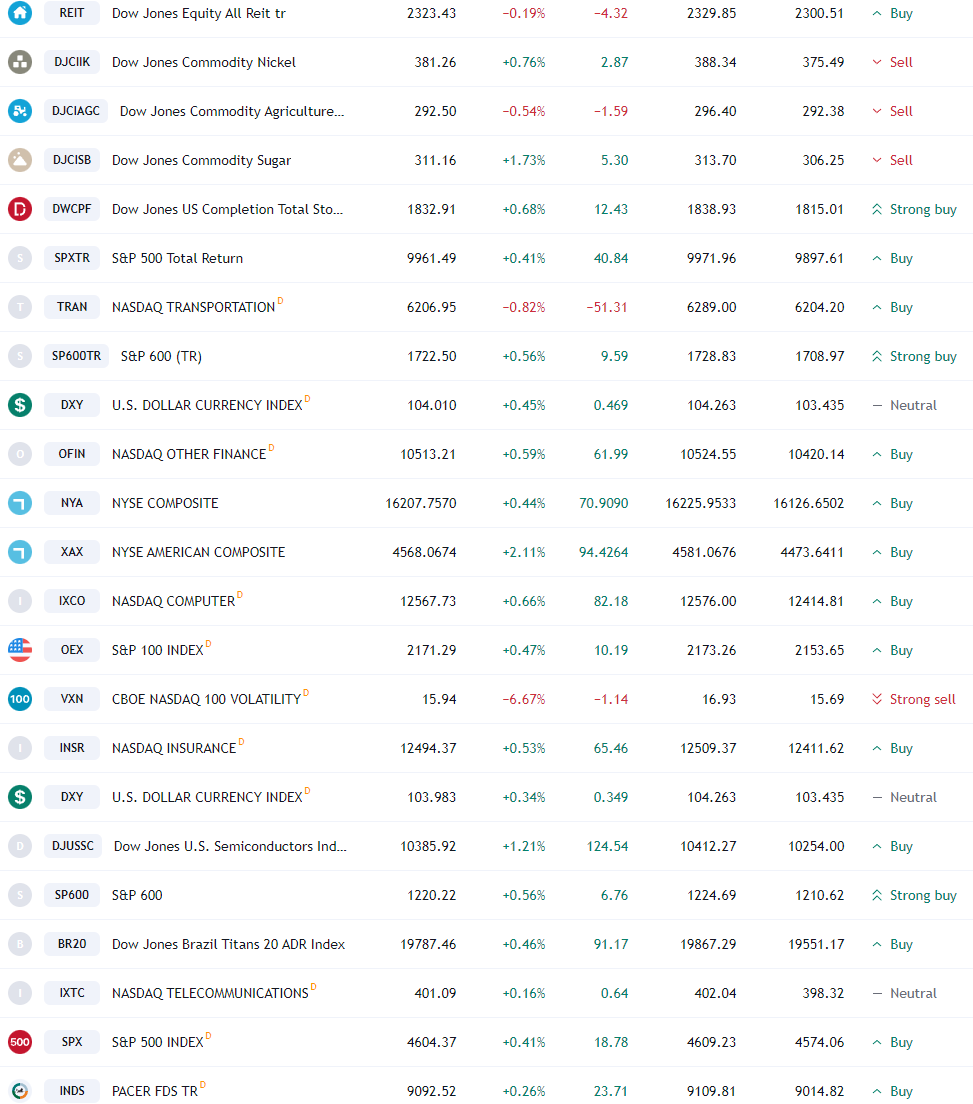Click the DJCIIK nickel logo icon
973x1104 pixels.
coord(20,62)
